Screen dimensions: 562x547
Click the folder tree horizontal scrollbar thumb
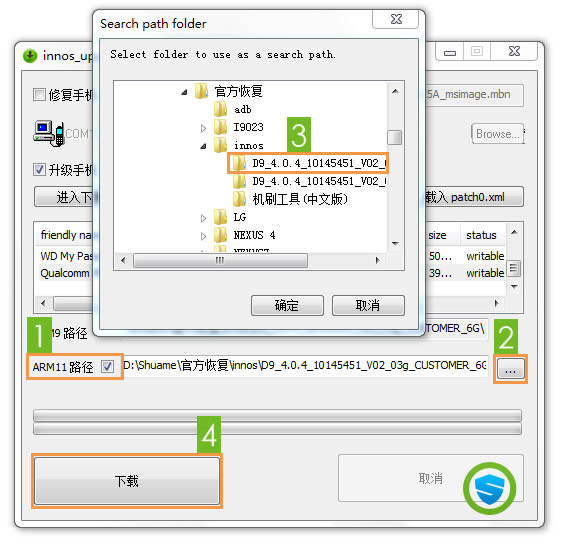(220, 260)
